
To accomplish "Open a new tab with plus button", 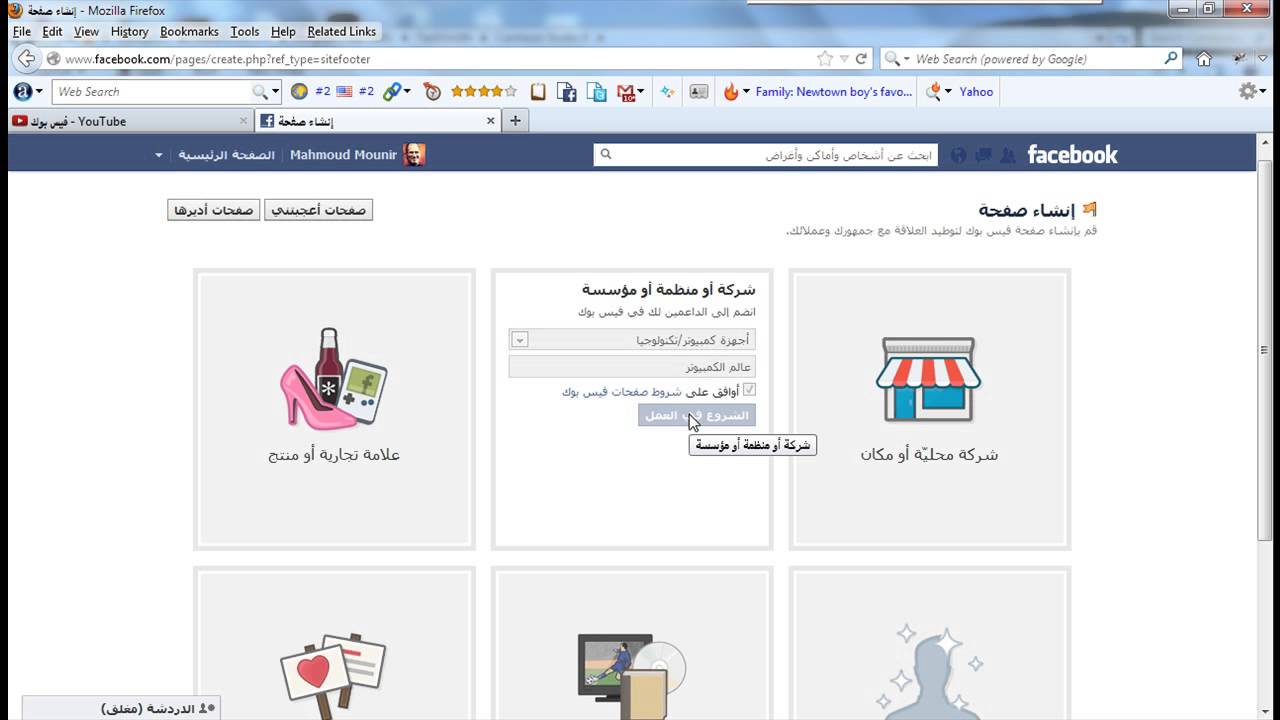I will pyautogui.click(x=515, y=121).
